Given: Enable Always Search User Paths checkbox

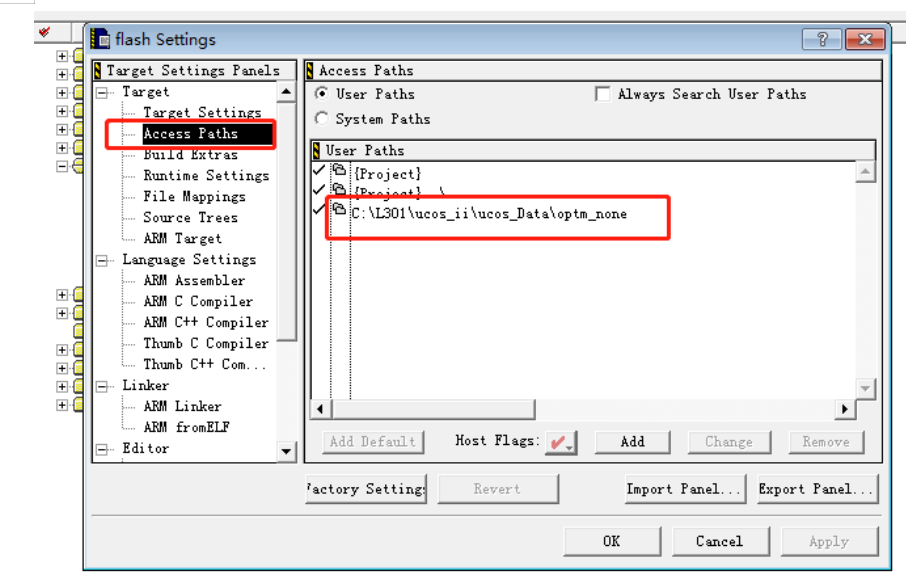Looking at the screenshot, I should 603,94.
